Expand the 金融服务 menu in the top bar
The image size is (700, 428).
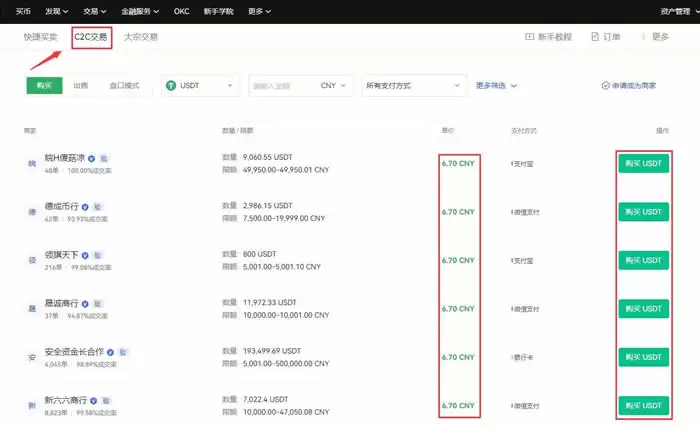click(140, 11)
